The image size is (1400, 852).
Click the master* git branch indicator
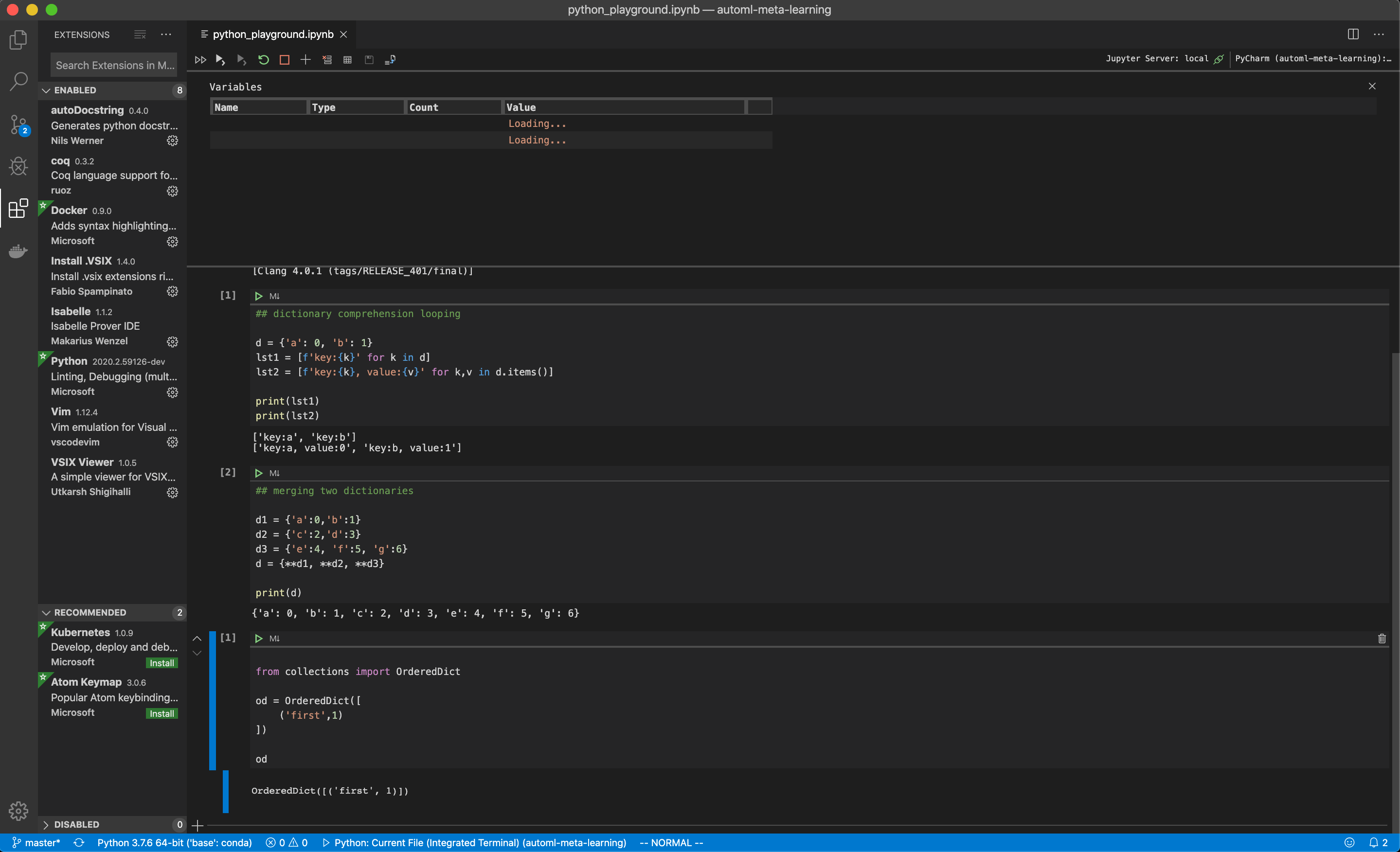pyautogui.click(x=36, y=842)
